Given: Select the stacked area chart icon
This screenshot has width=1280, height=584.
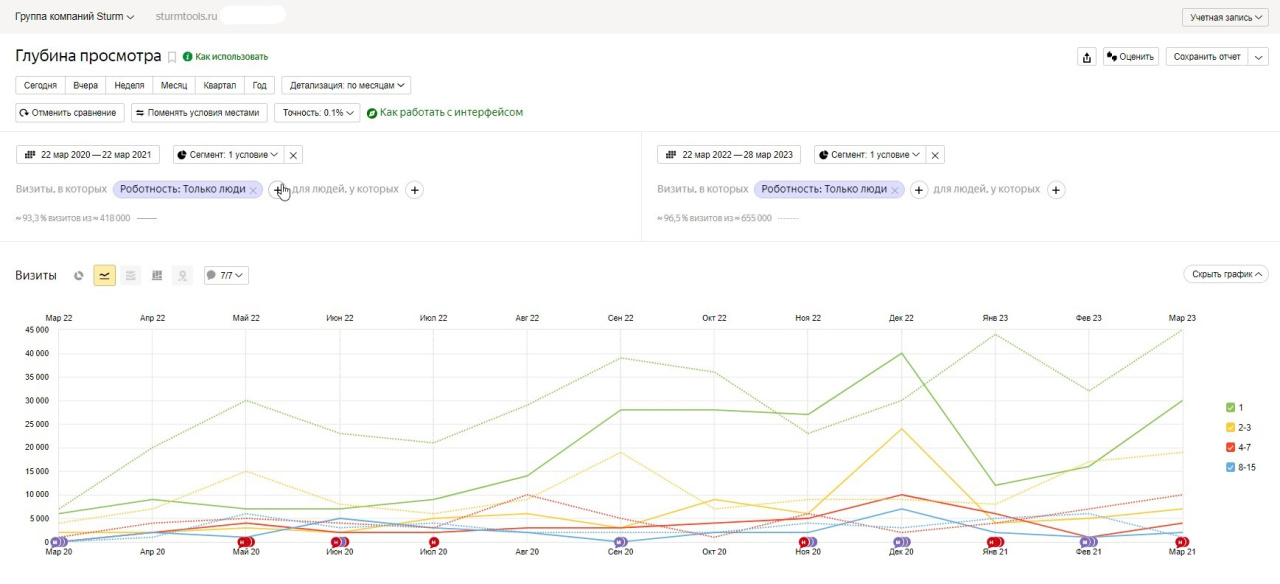Looking at the screenshot, I should point(131,275).
